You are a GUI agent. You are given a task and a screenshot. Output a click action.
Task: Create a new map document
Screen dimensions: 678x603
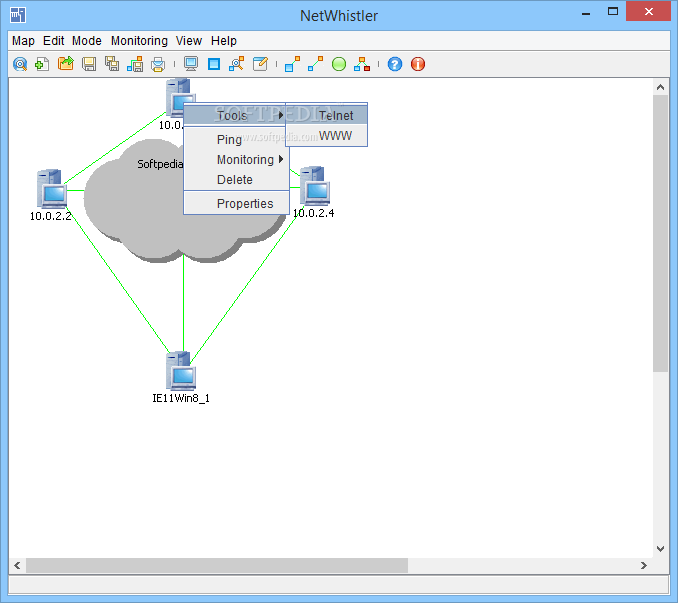coord(42,64)
